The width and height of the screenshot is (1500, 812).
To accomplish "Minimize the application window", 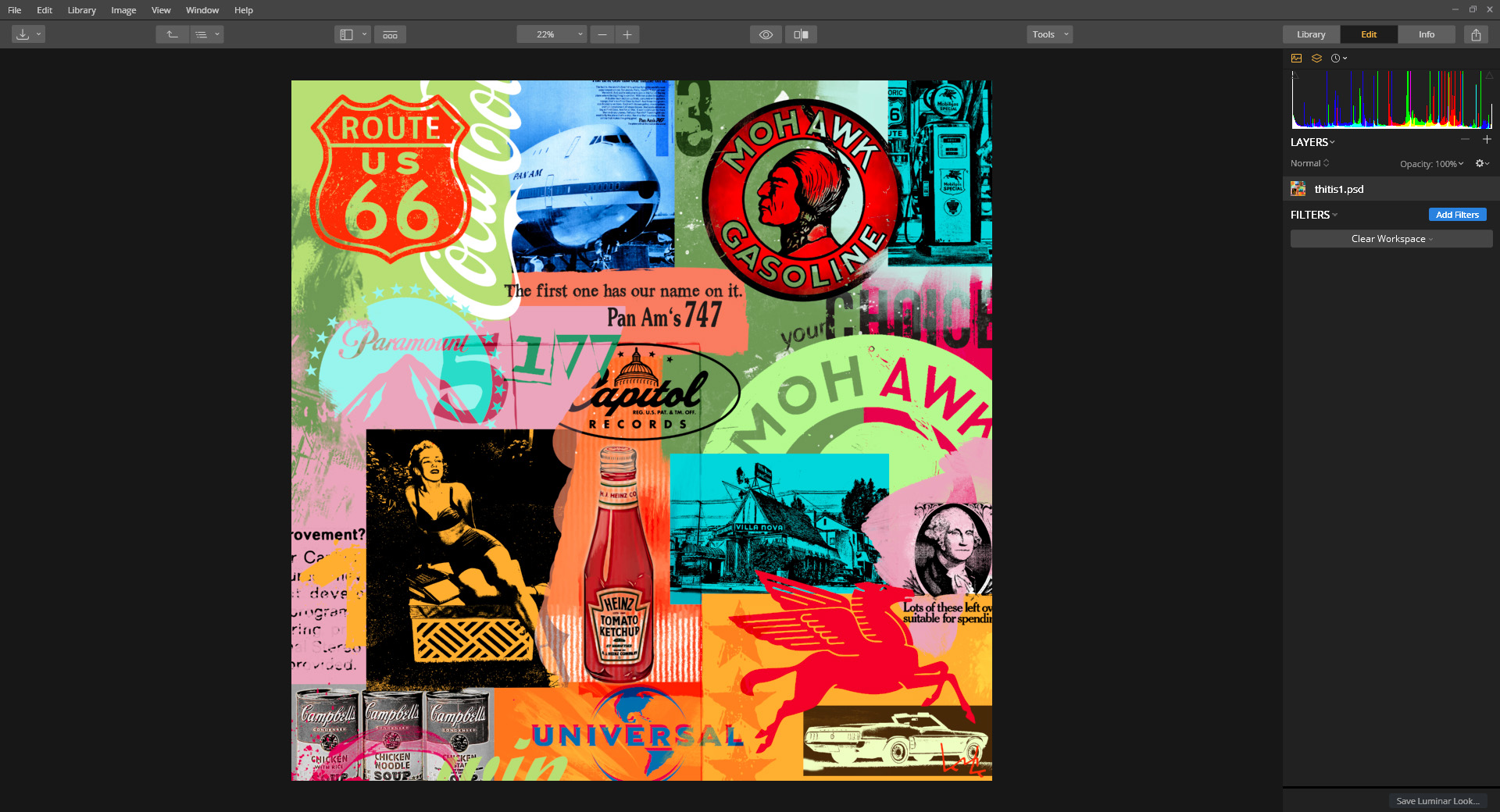I will point(1455,9).
